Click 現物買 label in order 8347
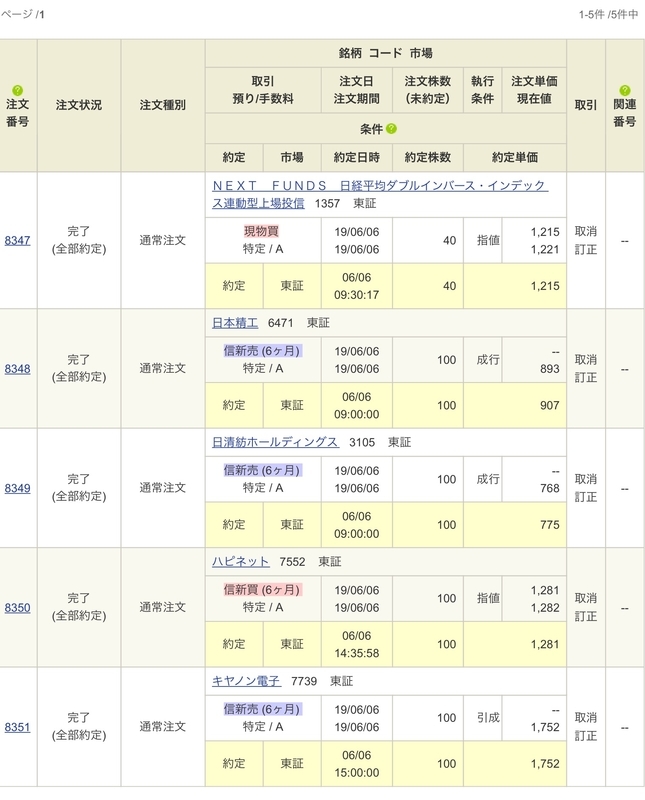 pyautogui.click(x=261, y=232)
